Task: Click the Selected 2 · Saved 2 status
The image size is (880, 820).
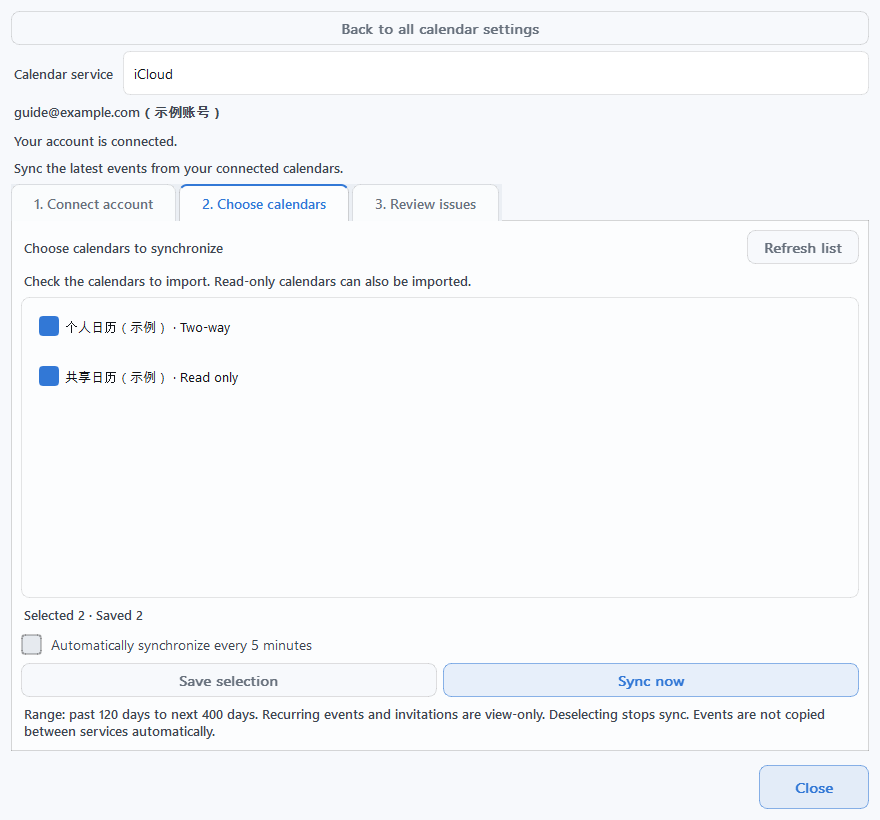Action: pos(83,615)
